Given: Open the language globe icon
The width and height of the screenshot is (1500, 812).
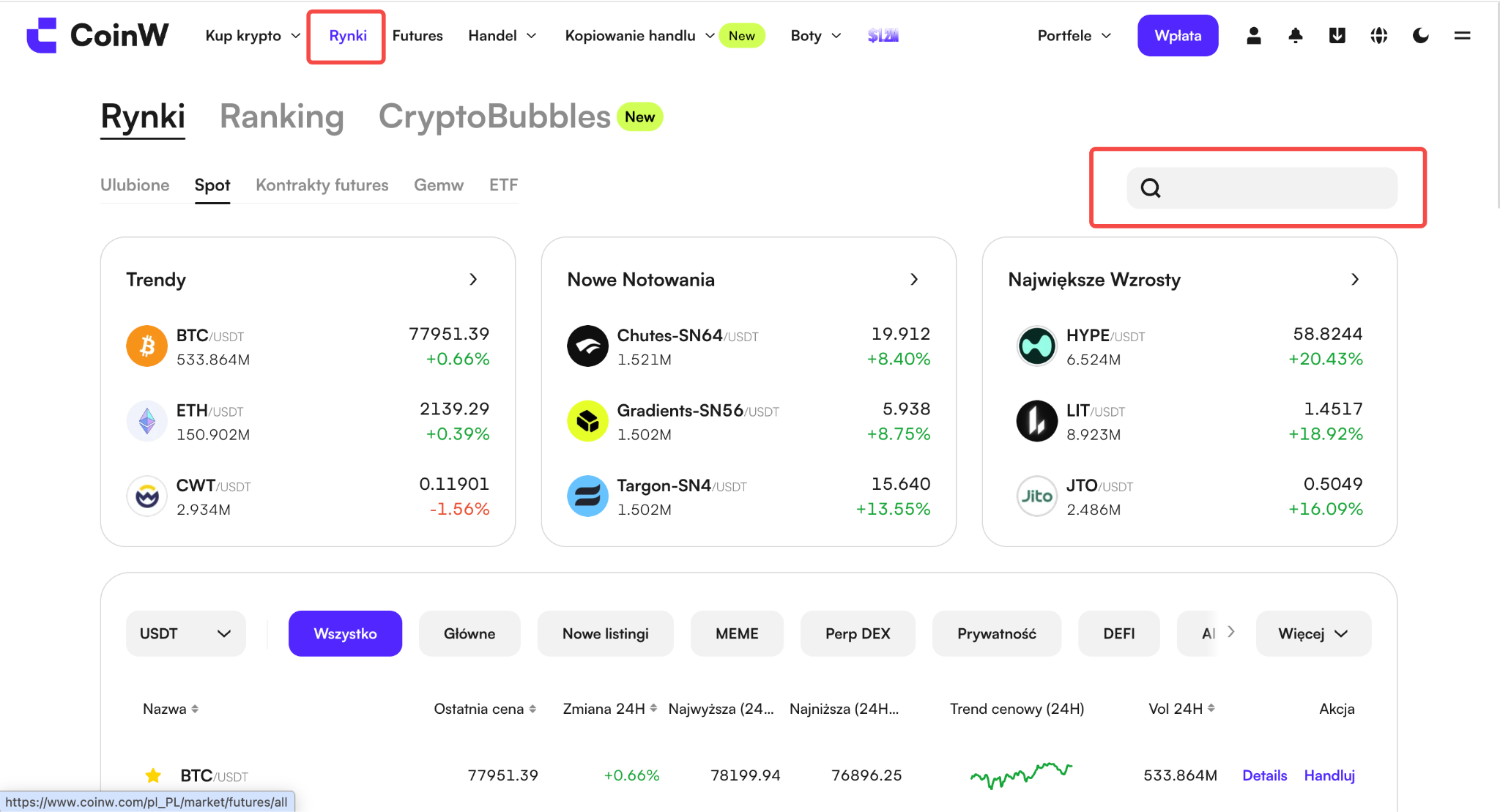Looking at the screenshot, I should 1379,35.
